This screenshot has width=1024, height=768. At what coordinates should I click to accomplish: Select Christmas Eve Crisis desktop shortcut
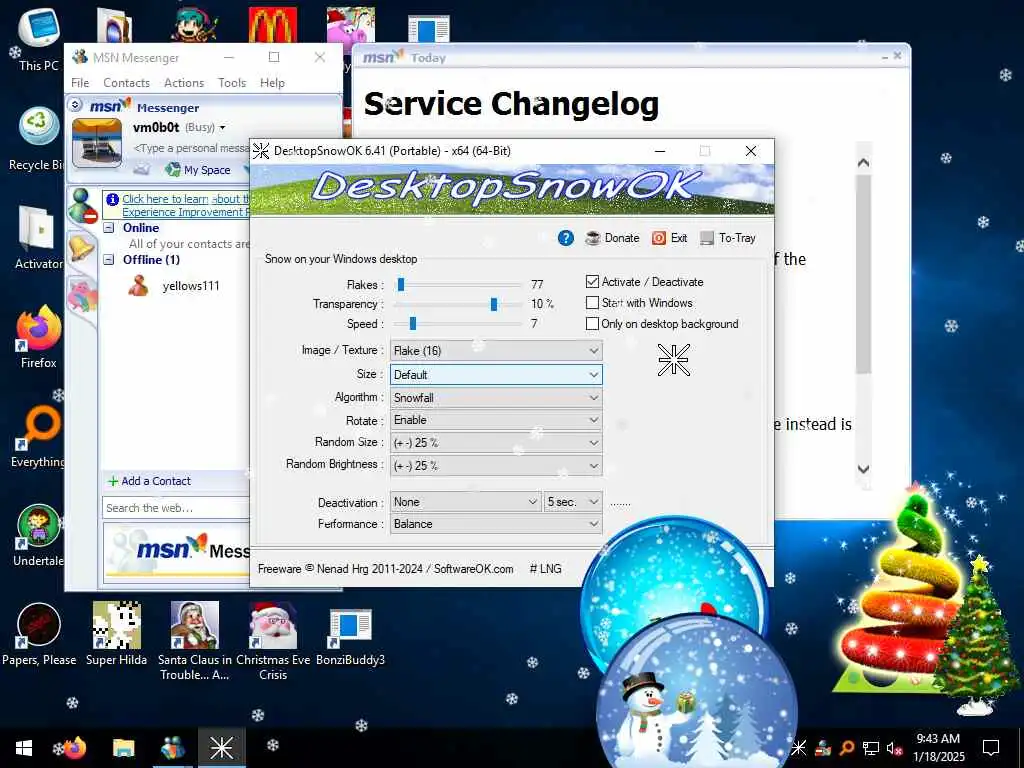pos(273,641)
